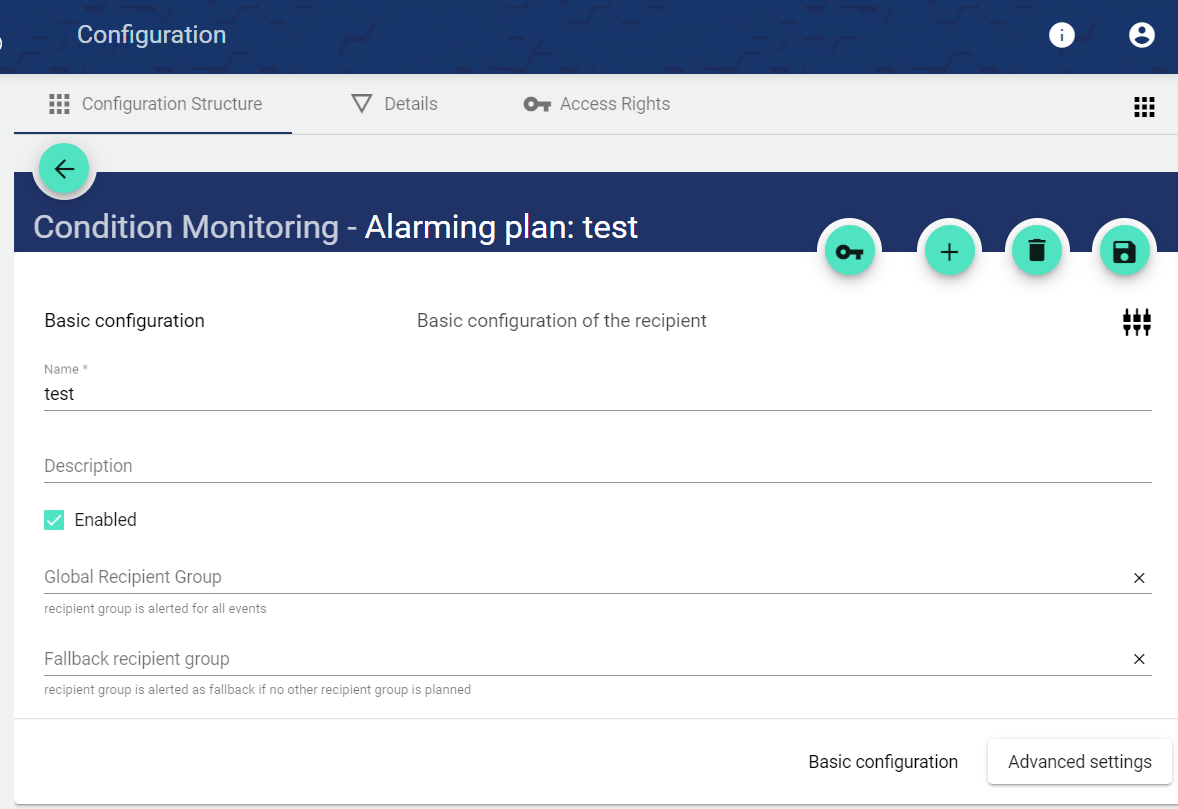Select the Configuration Structure tab
1178x809 pixels.
[x=155, y=104]
